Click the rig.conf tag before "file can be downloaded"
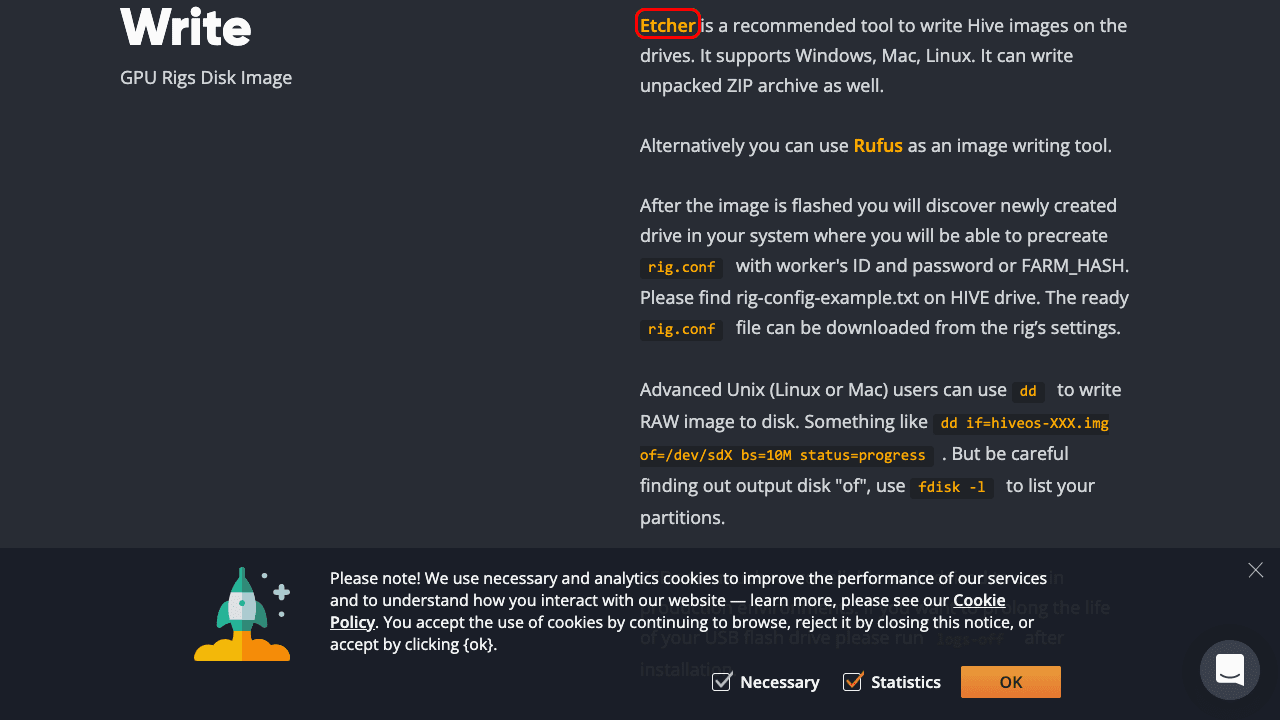Screen dimensions: 1280x720 [x=682, y=329]
